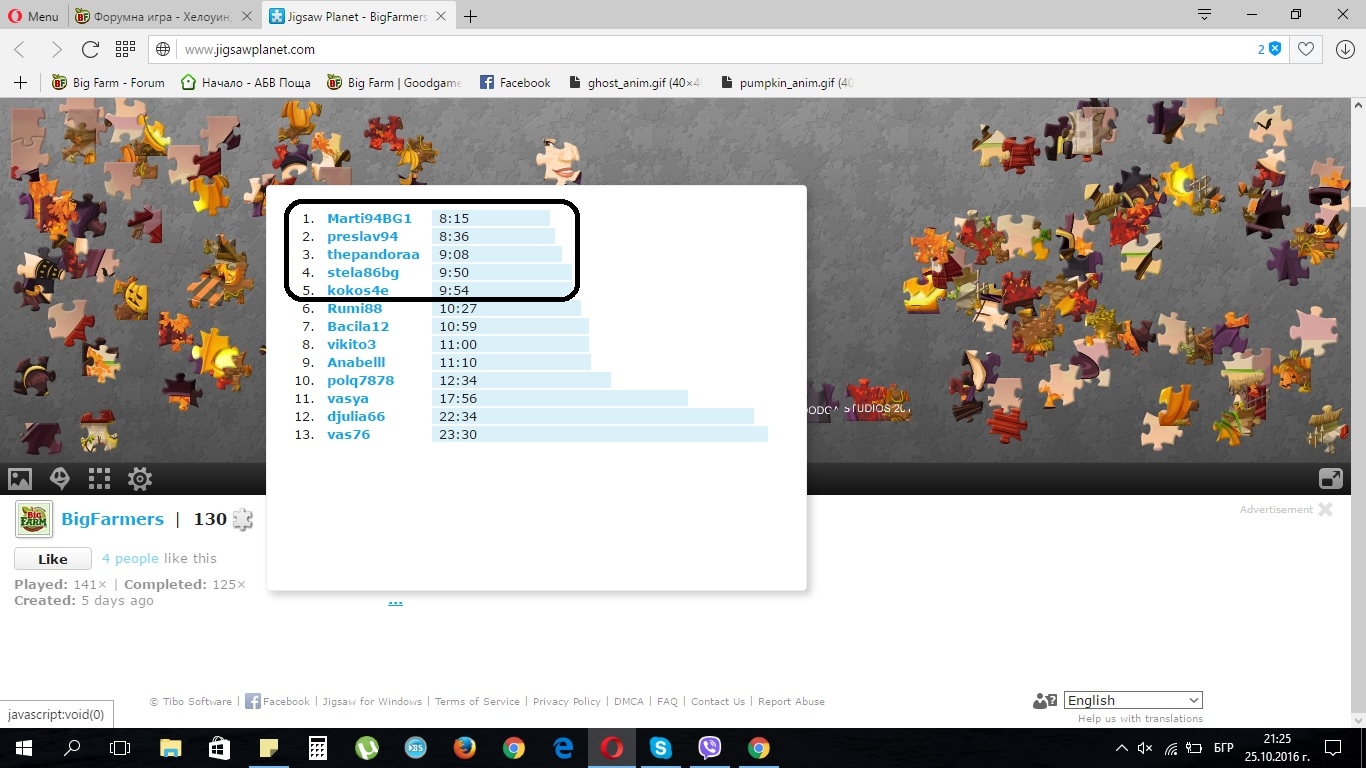Open Privacy Policy footer link

[x=567, y=701]
